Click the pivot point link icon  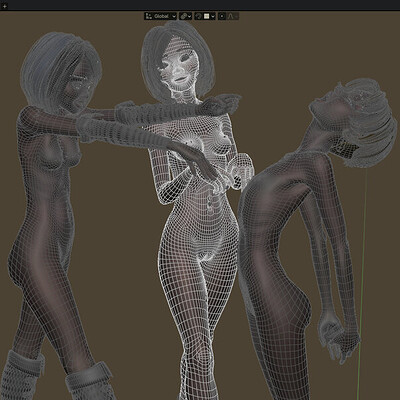pyautogui.click(x=183, y=16)
